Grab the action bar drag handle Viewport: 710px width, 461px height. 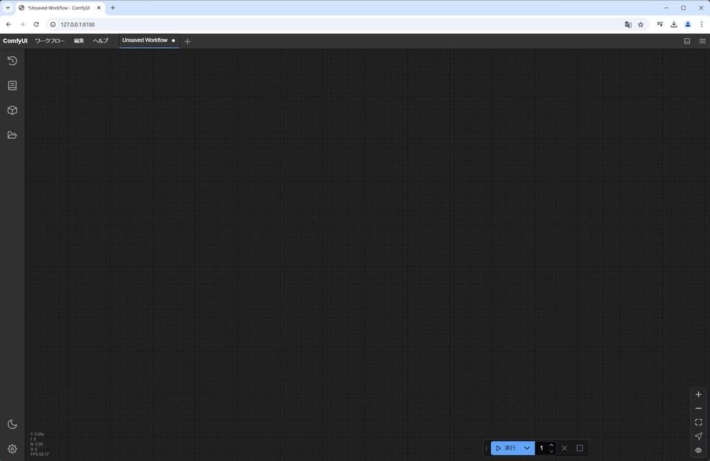pyautogui.click(x=486, y=448)
